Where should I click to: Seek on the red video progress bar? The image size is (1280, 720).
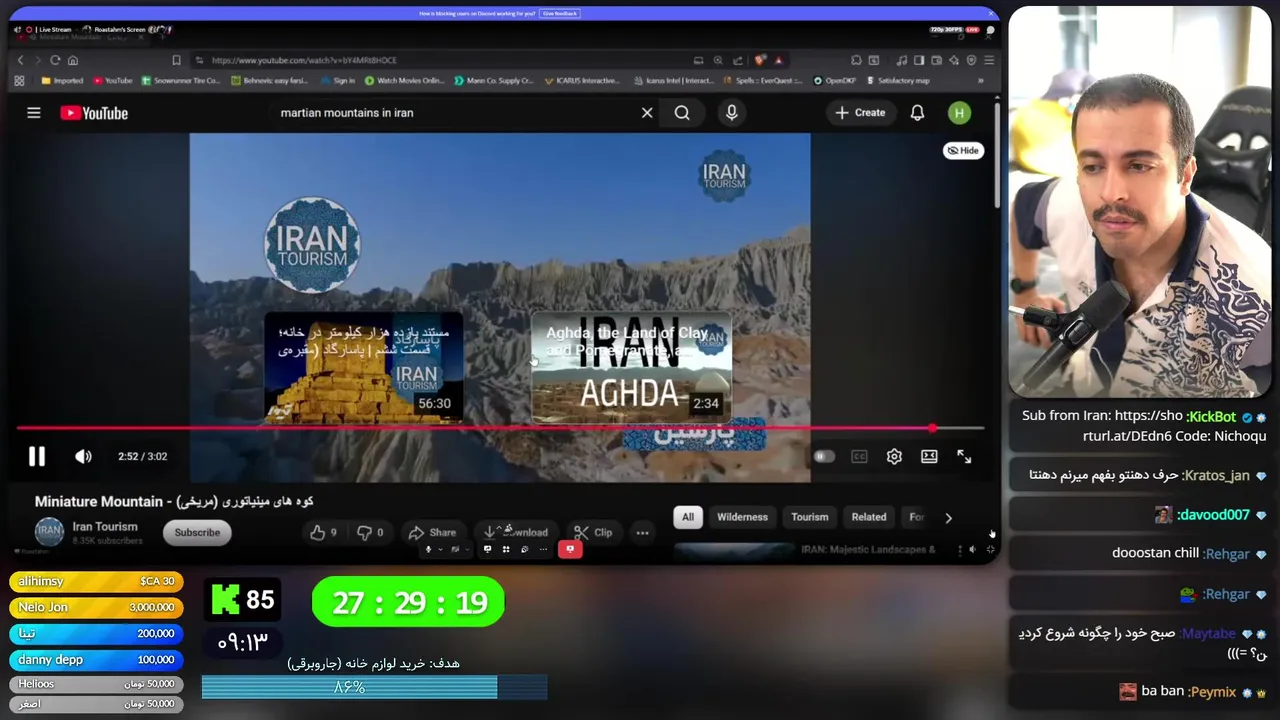coord(500,428)
